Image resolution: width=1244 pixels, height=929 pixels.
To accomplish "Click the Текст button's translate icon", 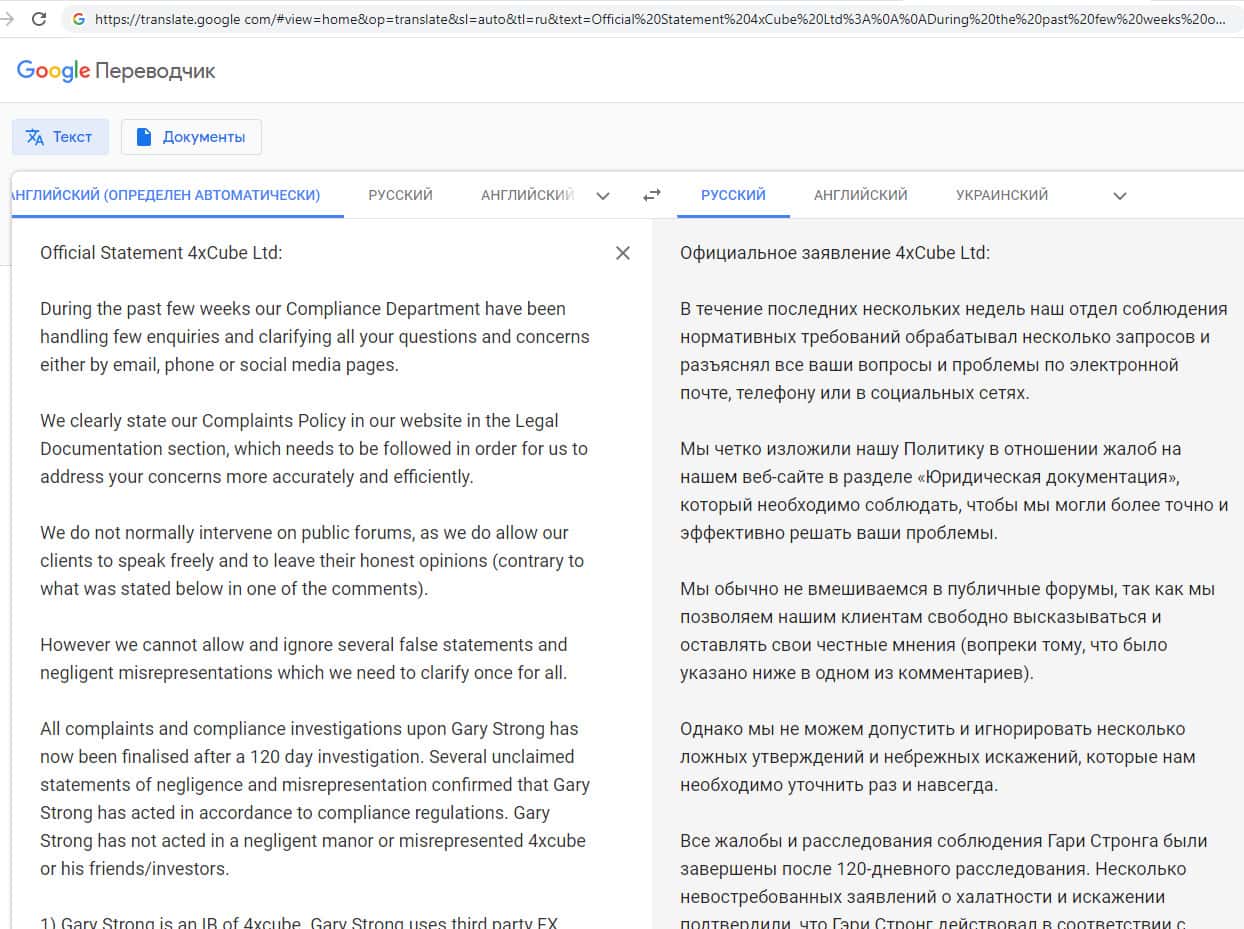I will [35, 137].
